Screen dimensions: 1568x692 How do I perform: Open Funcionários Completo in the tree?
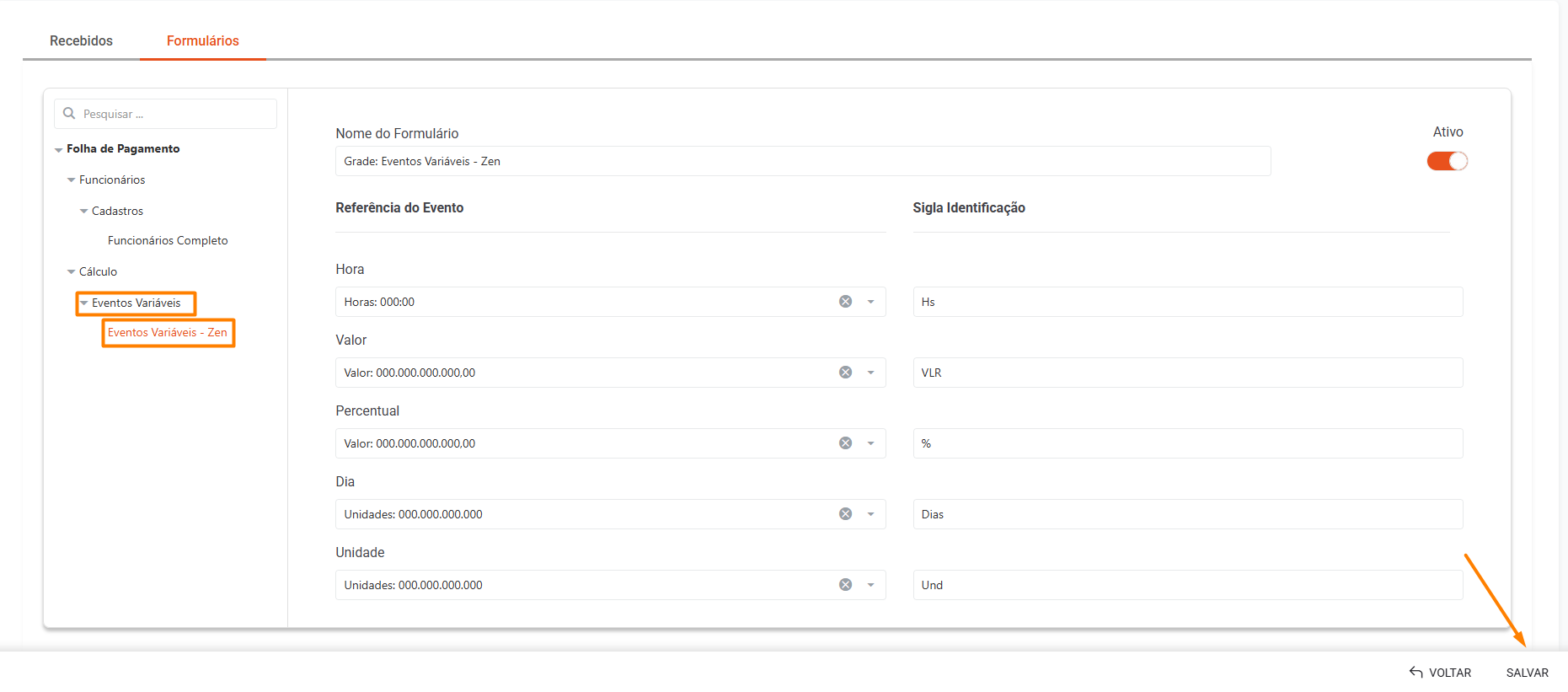168,241
